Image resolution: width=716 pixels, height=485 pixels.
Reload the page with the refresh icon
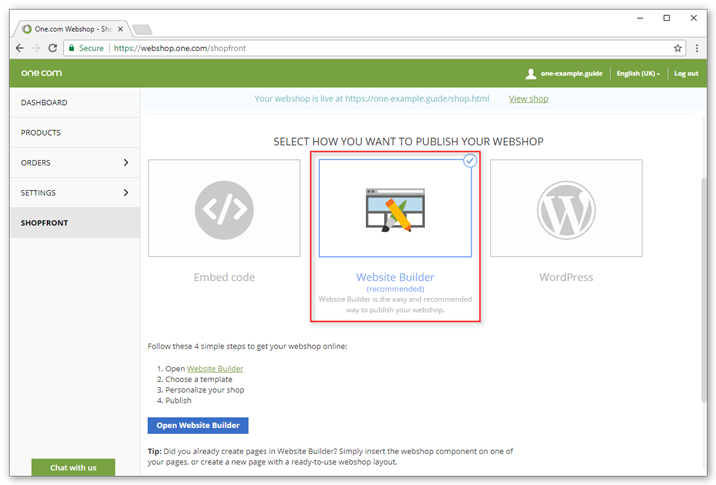pyautogui.click(x=53, y=48)
